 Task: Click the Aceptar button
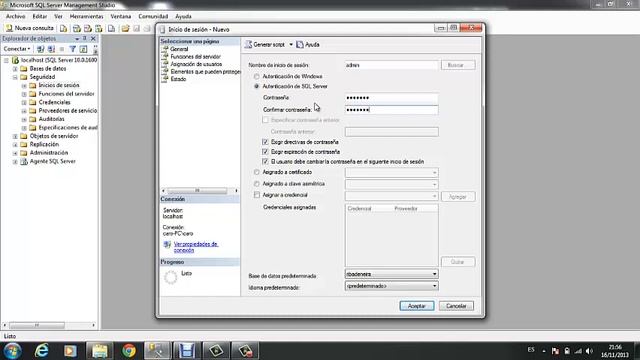click(x=417, y=306)
